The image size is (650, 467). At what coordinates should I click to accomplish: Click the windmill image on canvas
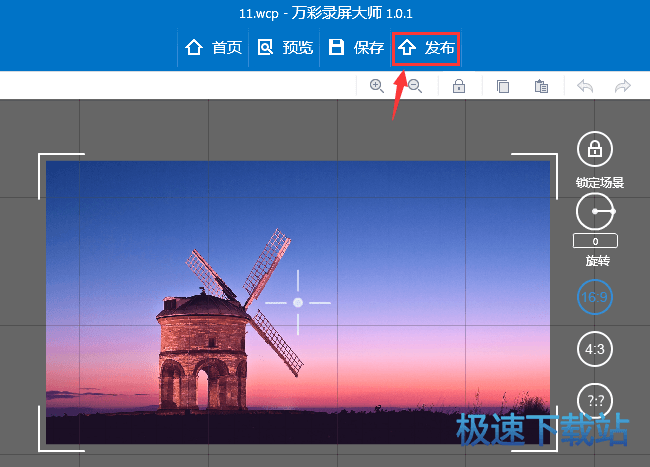click(x=230, y=320)
